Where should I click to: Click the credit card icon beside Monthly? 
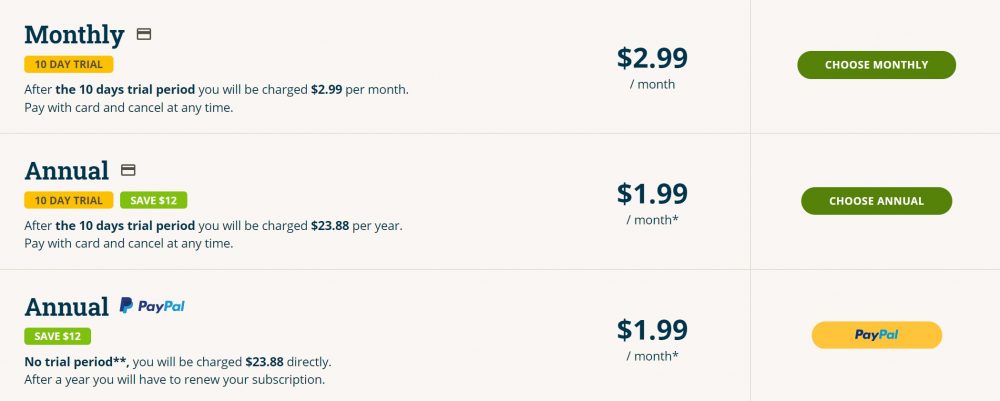pos(144,34)
